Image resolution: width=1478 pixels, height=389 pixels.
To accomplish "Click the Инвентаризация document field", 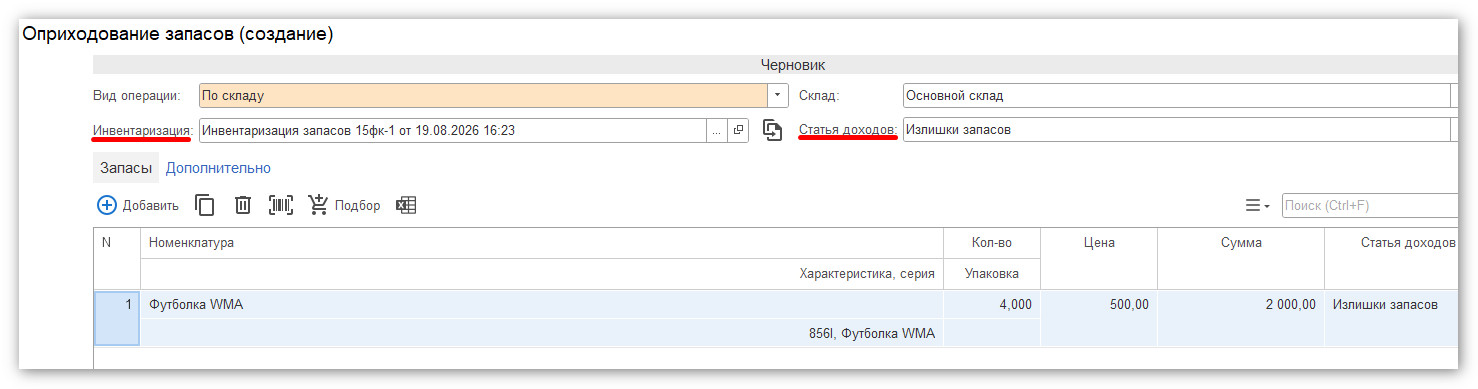I will [x=453, y=130].
